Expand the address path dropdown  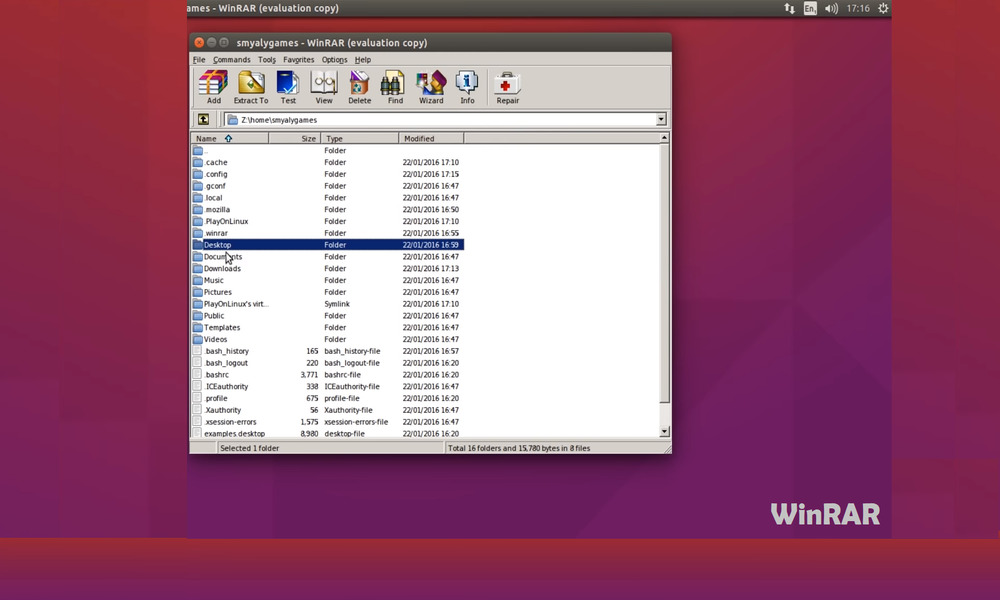pyautogui.click(x=661, y=120)
